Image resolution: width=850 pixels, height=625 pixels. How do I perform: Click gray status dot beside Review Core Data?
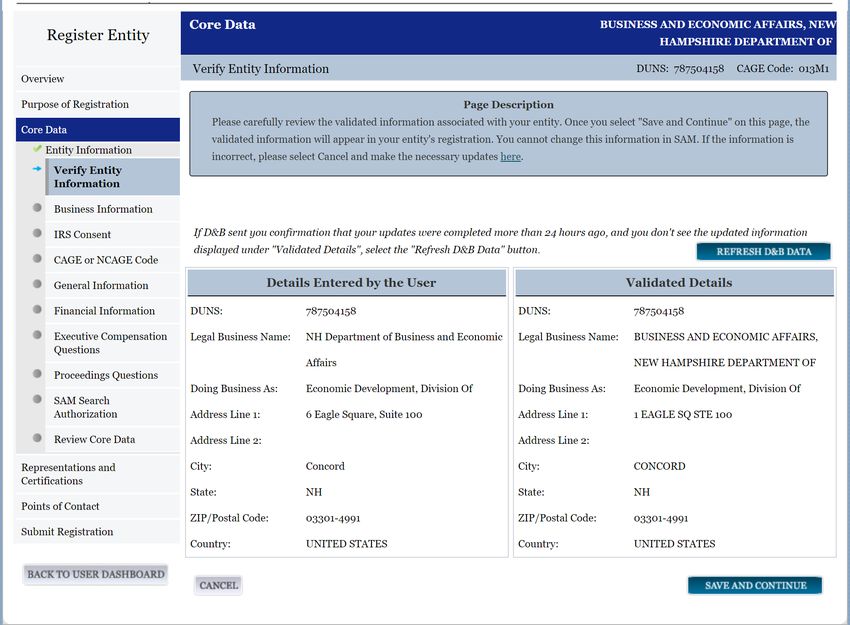pyautogui.click(x=37, y=438)
